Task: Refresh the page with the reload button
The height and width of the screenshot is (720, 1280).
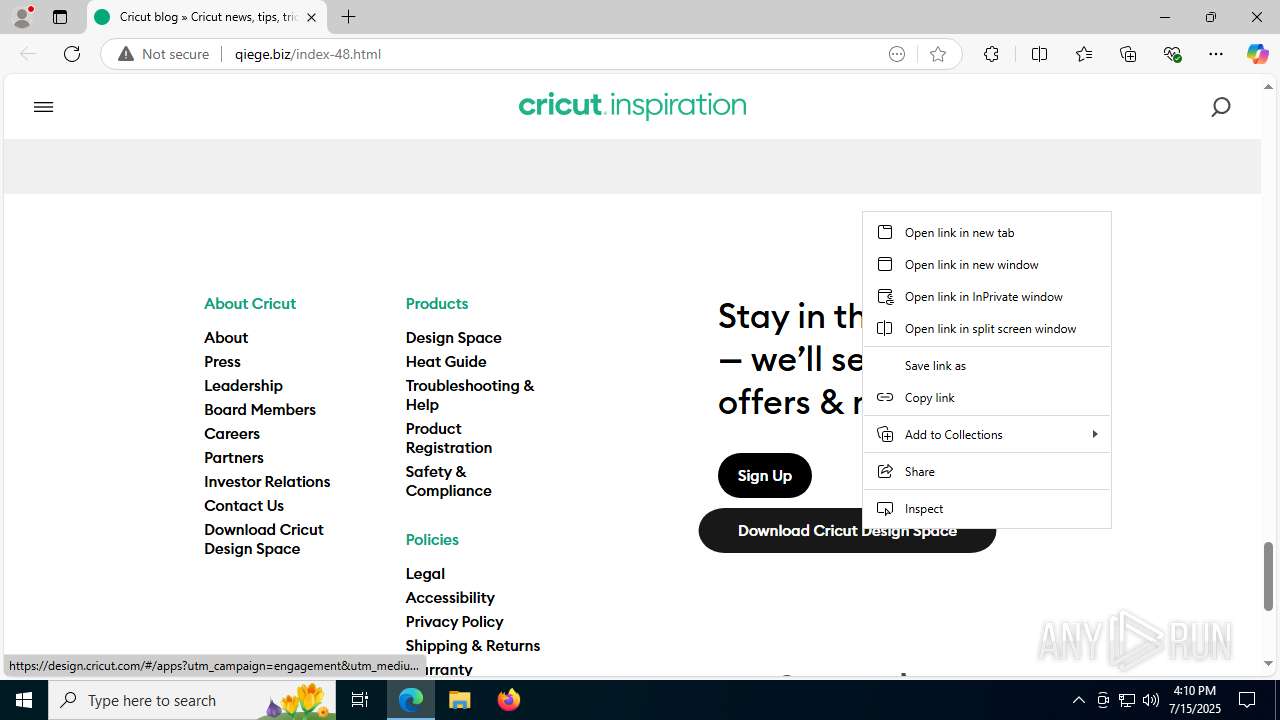Action: (x=72, y=54)
